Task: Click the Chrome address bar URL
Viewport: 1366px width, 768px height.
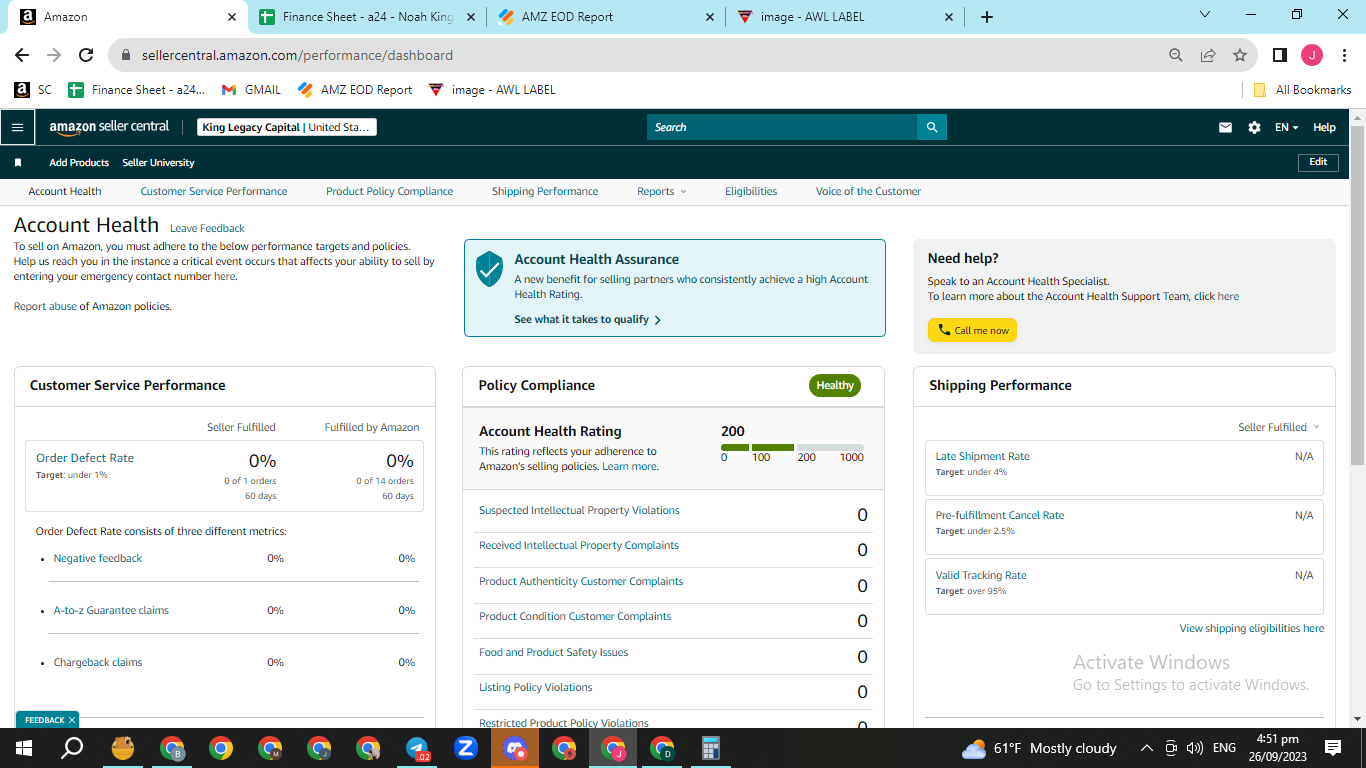Action: click(297, 55)
